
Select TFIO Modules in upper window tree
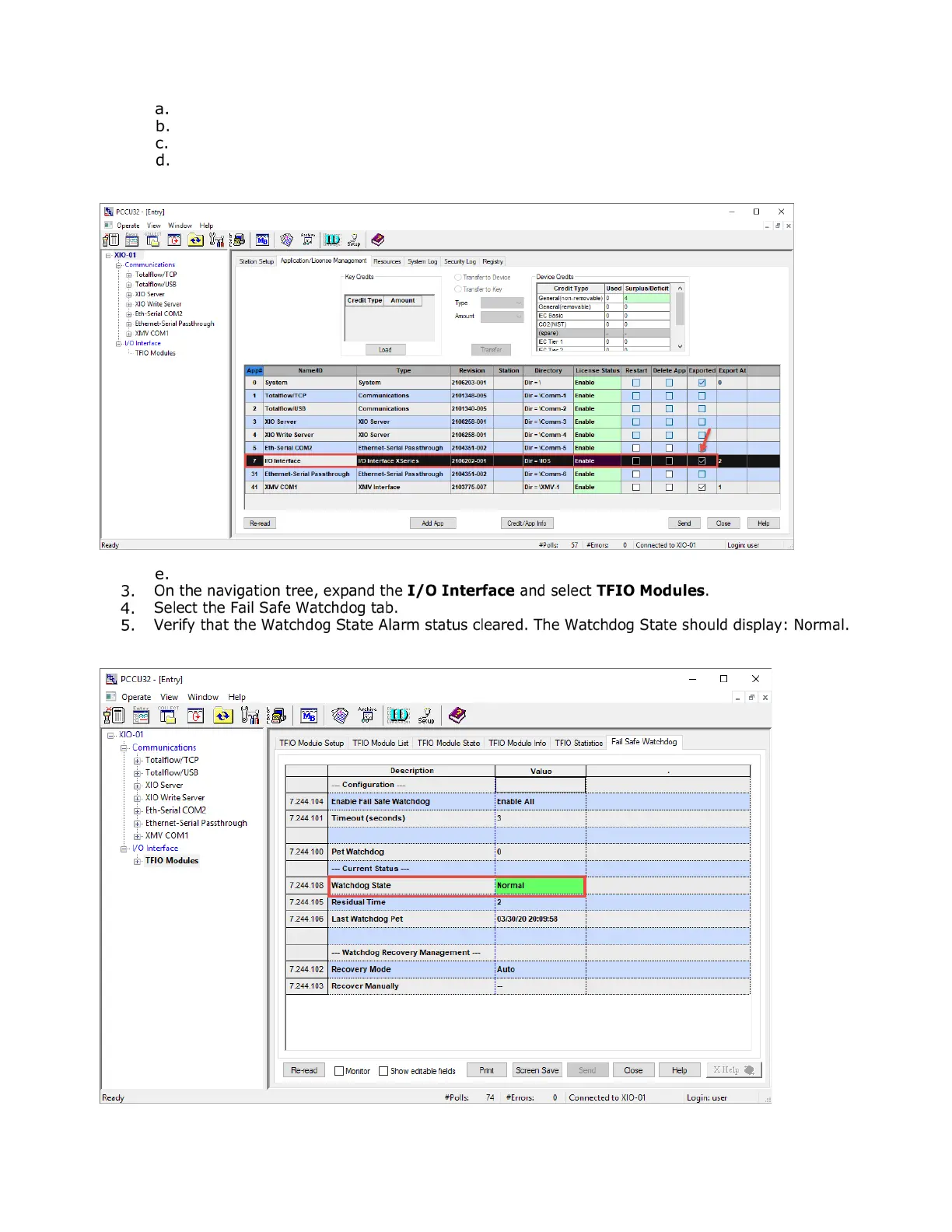click(x=156, y=353)
